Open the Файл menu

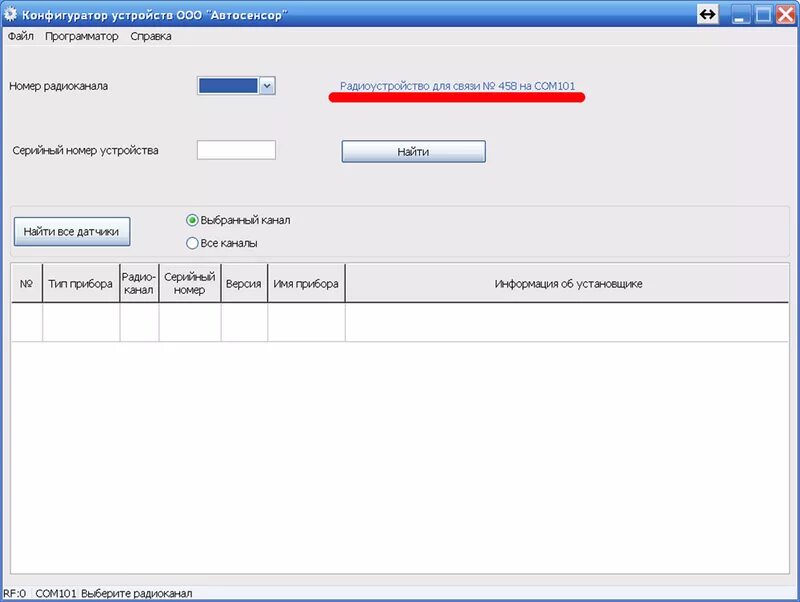[20, 36]
